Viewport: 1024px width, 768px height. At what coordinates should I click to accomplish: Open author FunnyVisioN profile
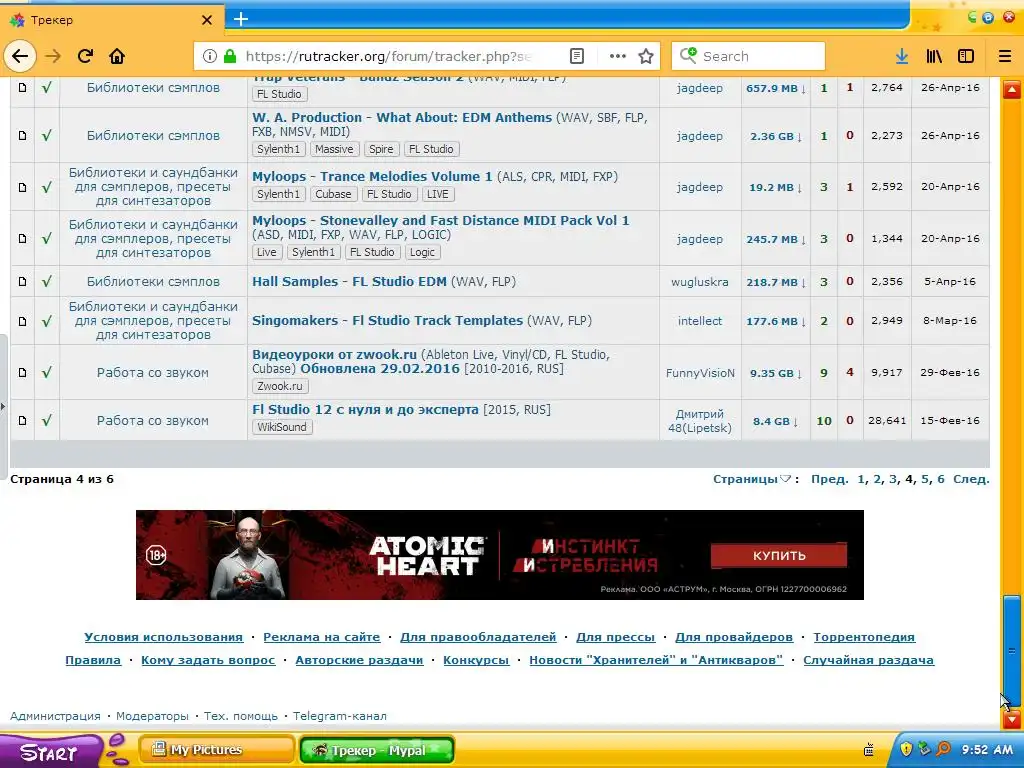point(700,373)
